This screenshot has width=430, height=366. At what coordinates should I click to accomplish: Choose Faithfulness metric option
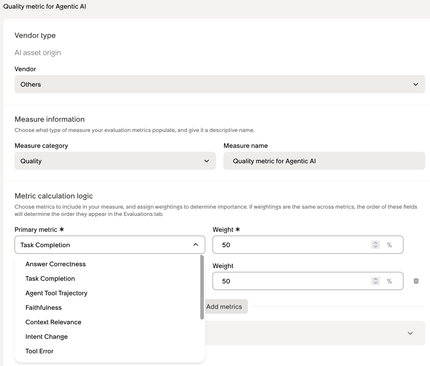(x=44, y=308)
